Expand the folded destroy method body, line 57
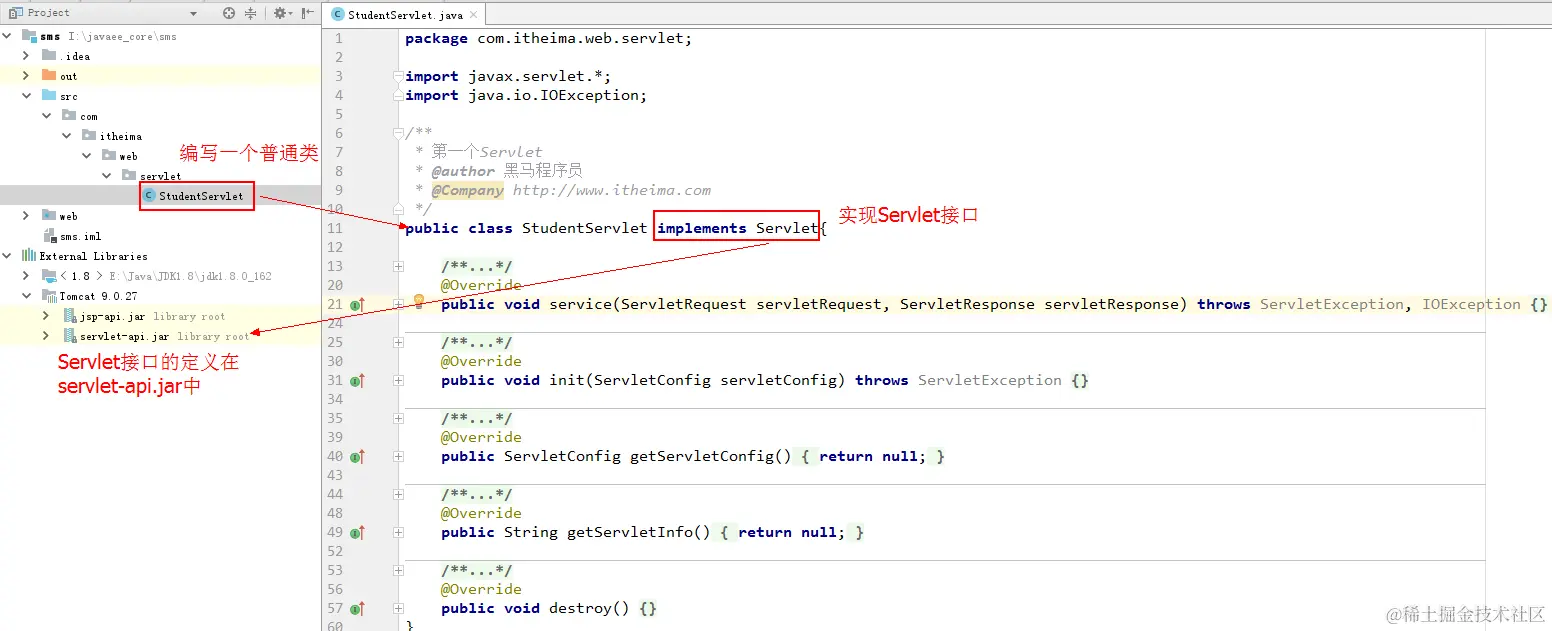 click(398, 608)
